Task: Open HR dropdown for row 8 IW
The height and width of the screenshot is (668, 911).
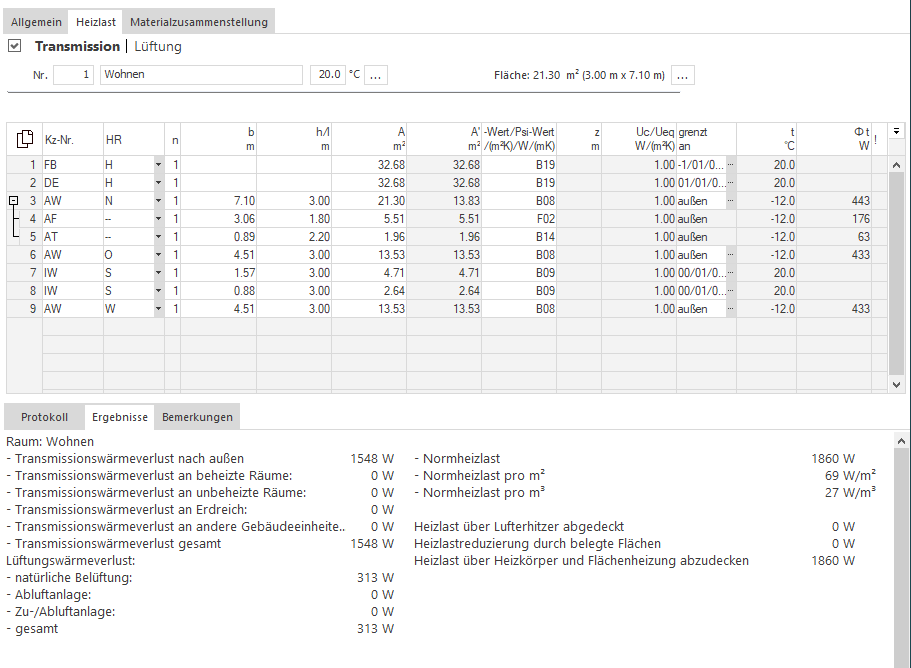Action: click(x=158, y=291)
